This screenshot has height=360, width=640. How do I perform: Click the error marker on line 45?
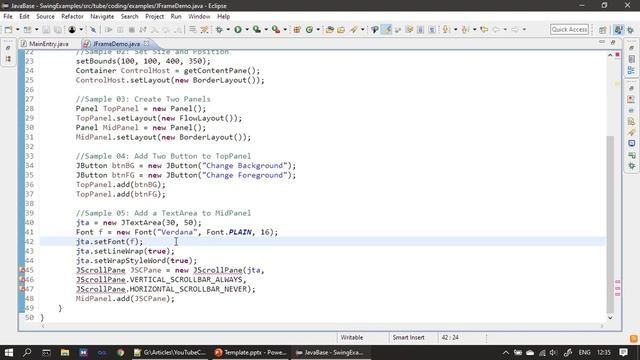[22, 270]
